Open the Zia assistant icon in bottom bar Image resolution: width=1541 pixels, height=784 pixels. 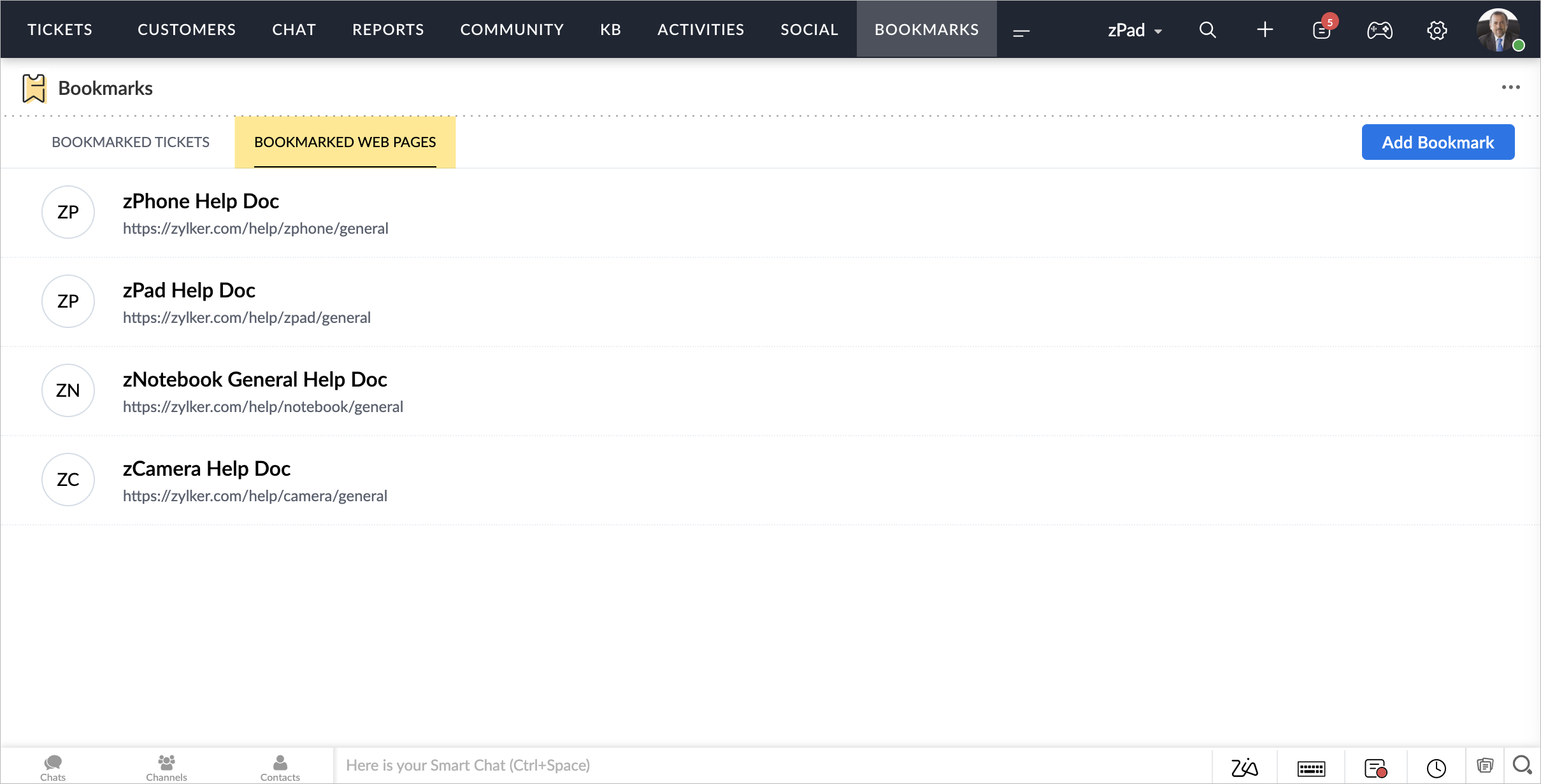[x=1244, y=767]
